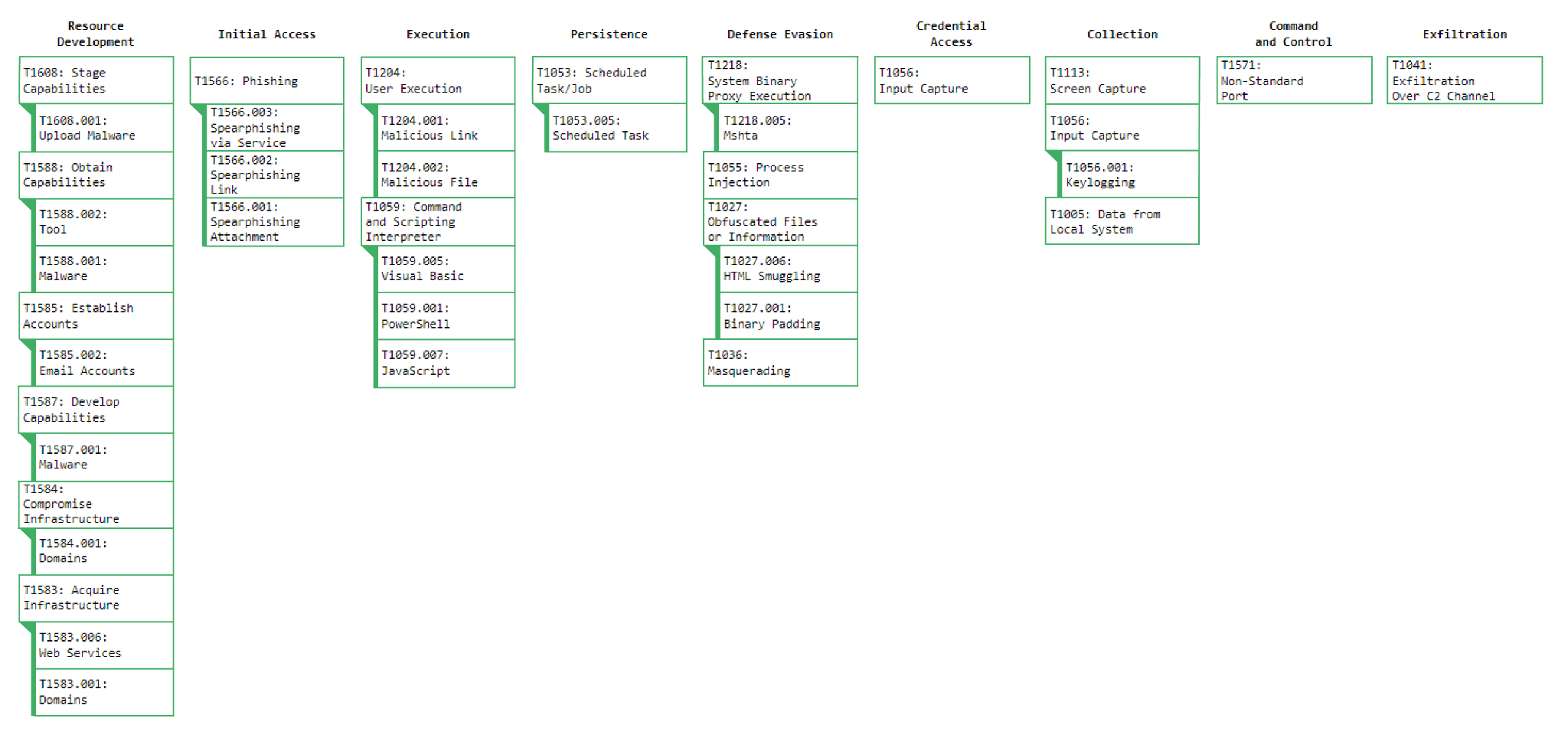Viewport: 1568px width, 751px height.
Task: Select T1218: System Binary Proxy Execution
Action: coord(780,80)
